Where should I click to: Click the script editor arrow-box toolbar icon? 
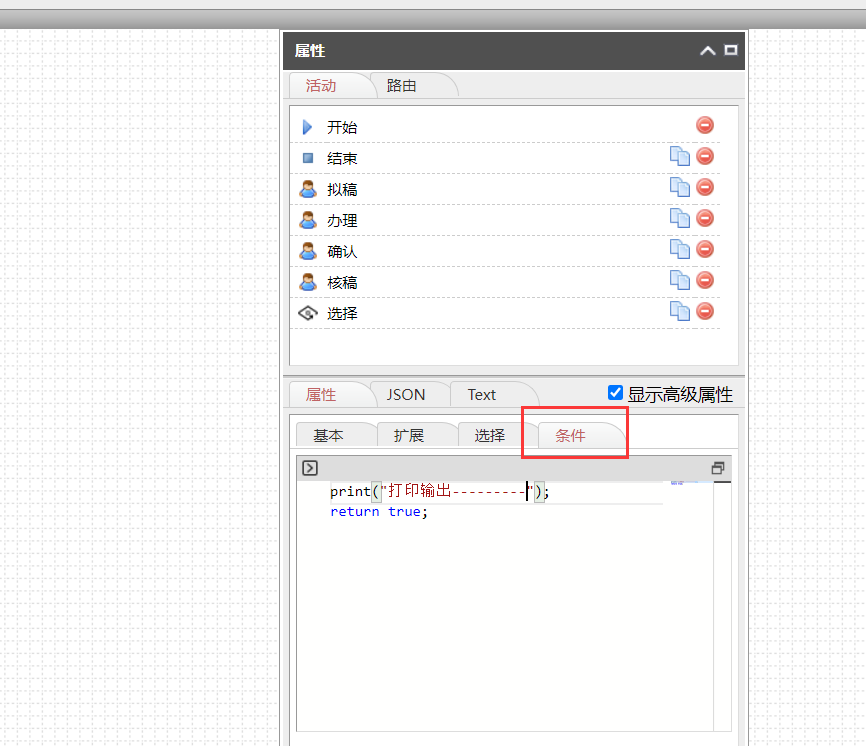click(310, 468)
